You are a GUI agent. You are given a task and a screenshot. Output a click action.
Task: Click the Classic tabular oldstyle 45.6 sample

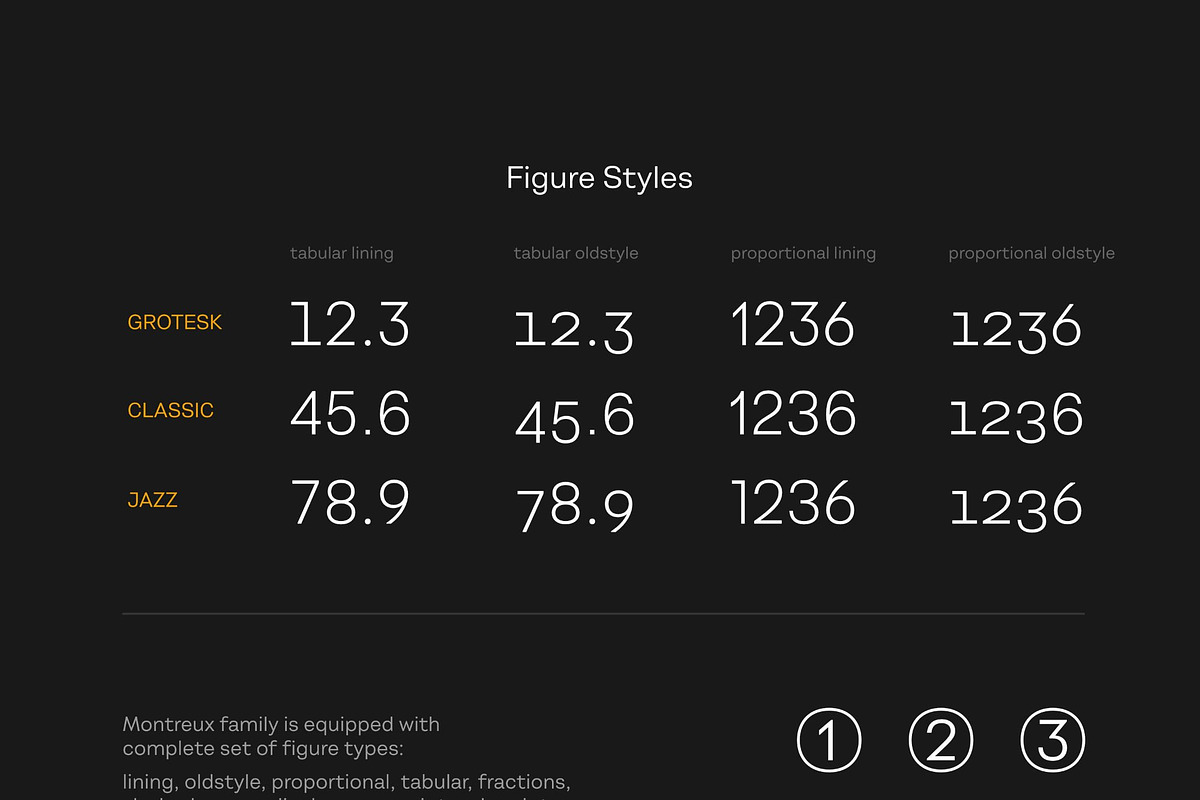tap(575, 418)
